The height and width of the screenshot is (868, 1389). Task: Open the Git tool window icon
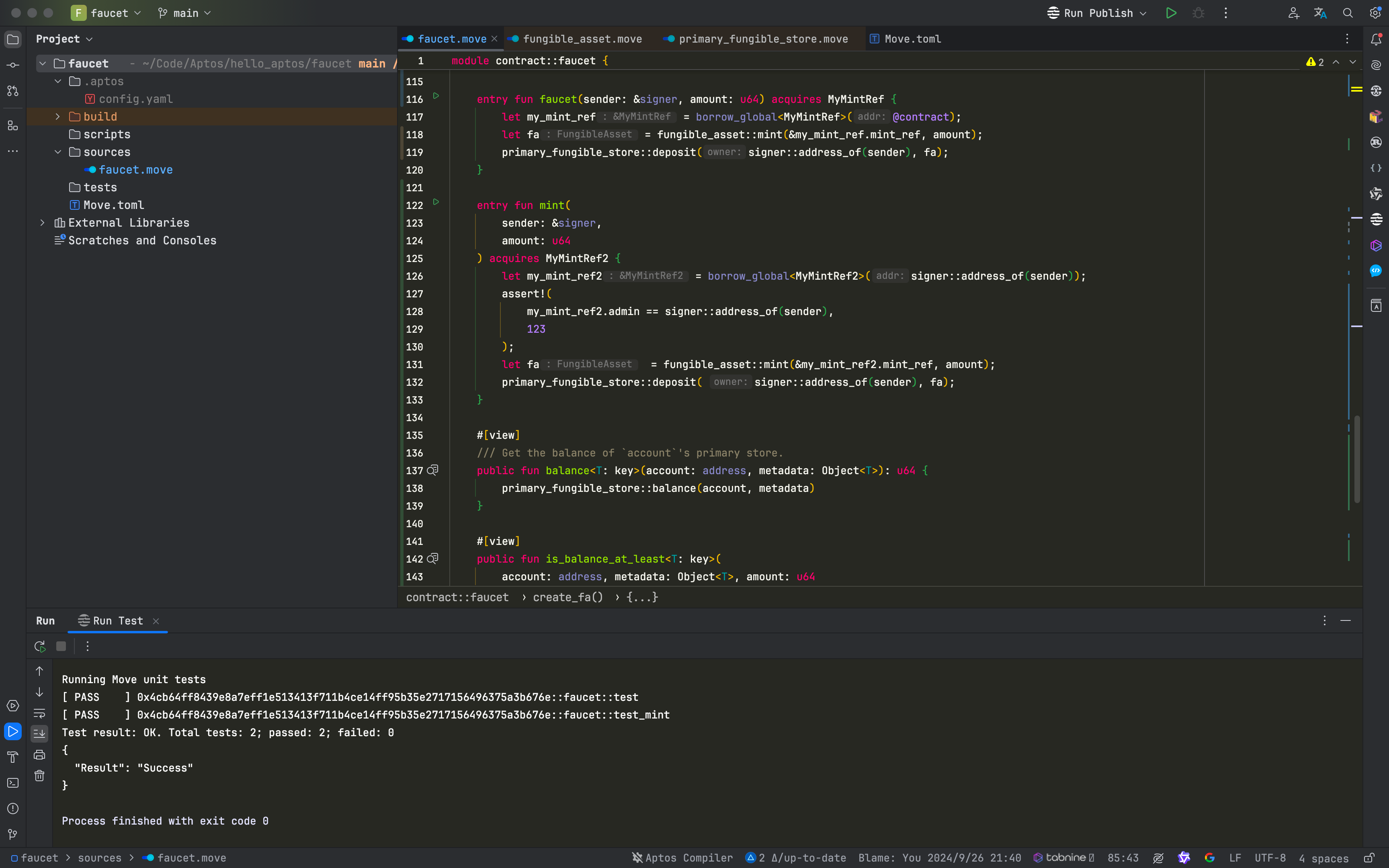point(12,834)
